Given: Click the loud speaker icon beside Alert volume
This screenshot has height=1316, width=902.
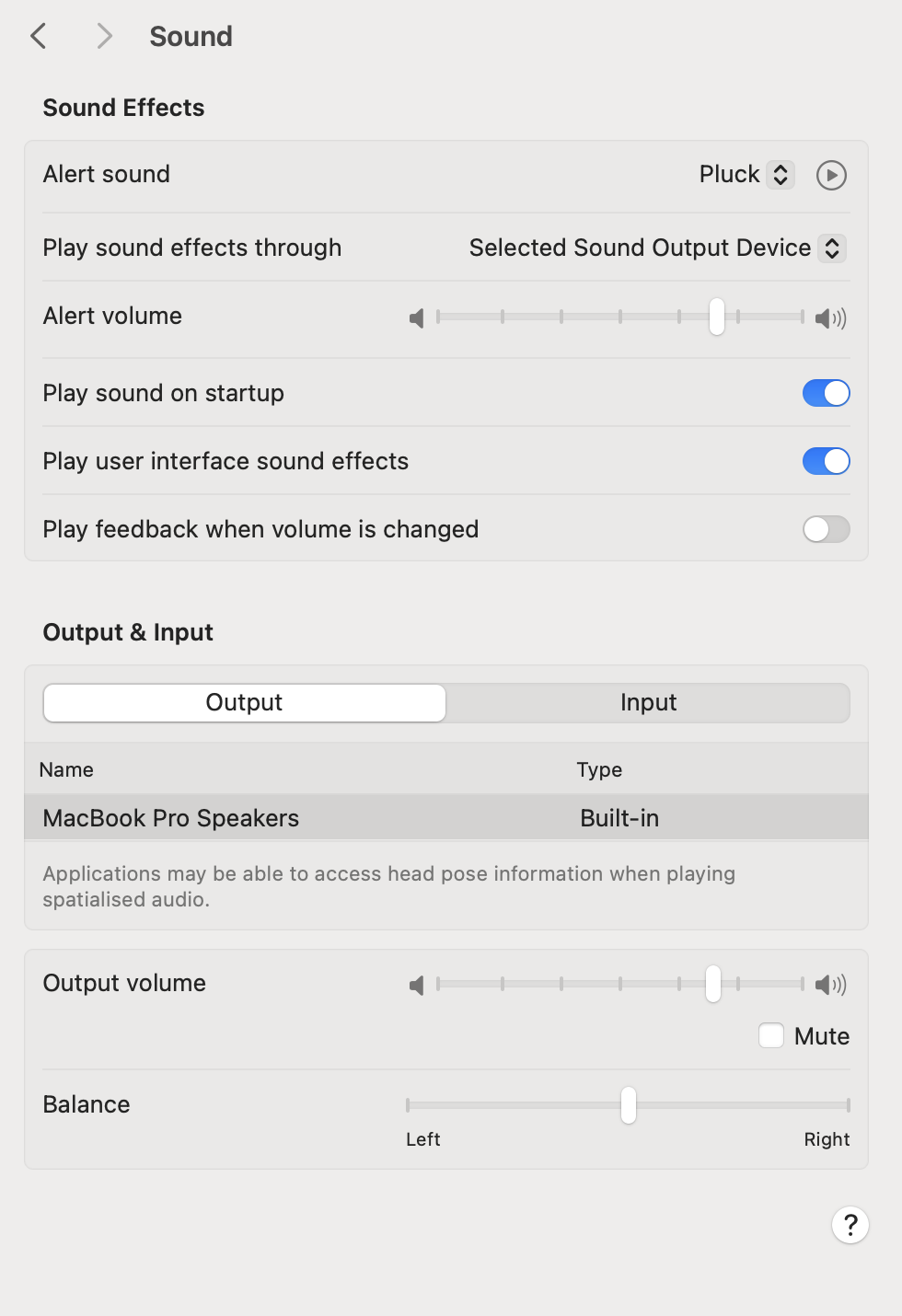Looking at the screenshot, I should pyautogui.click(x=829, y=317).
